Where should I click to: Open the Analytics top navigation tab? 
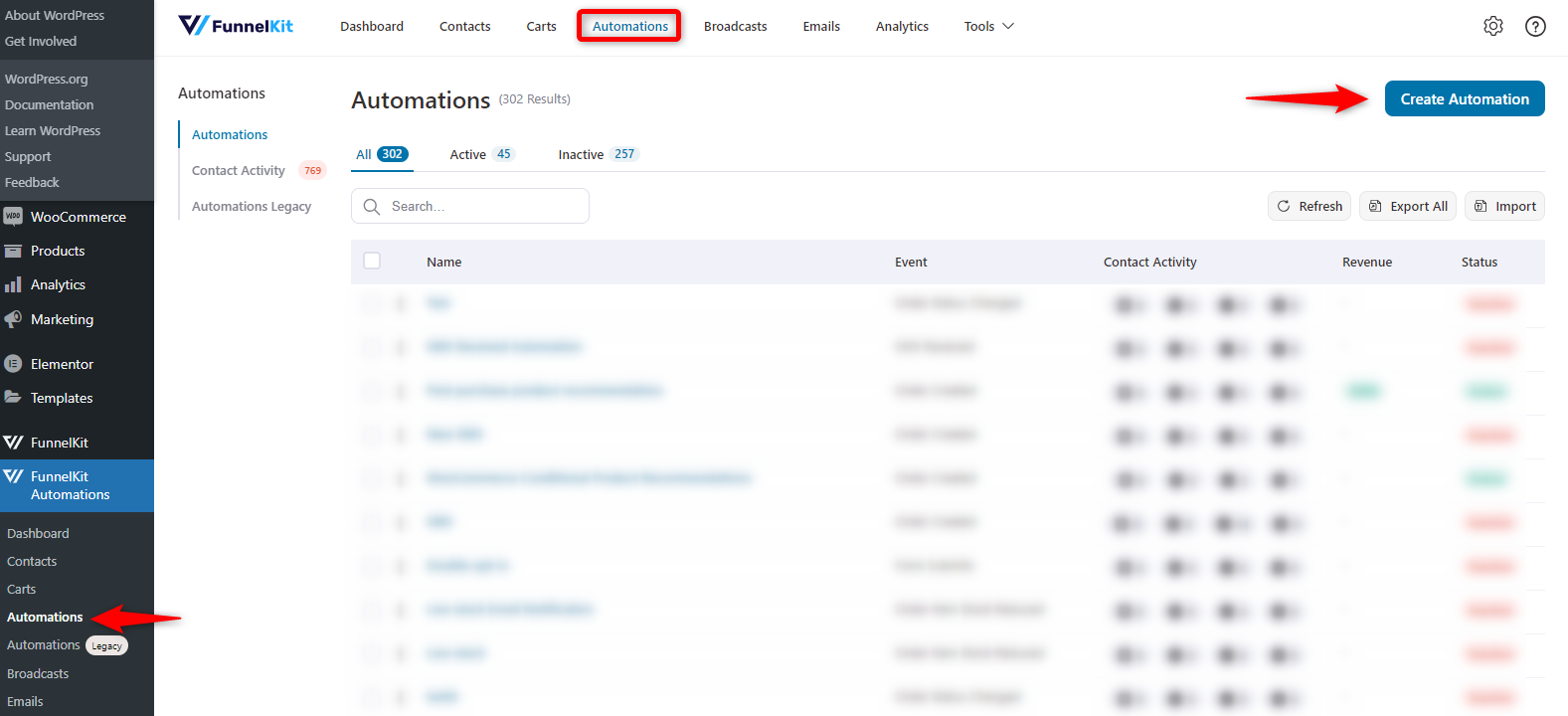pyautogui.click(x=902, y=26)
